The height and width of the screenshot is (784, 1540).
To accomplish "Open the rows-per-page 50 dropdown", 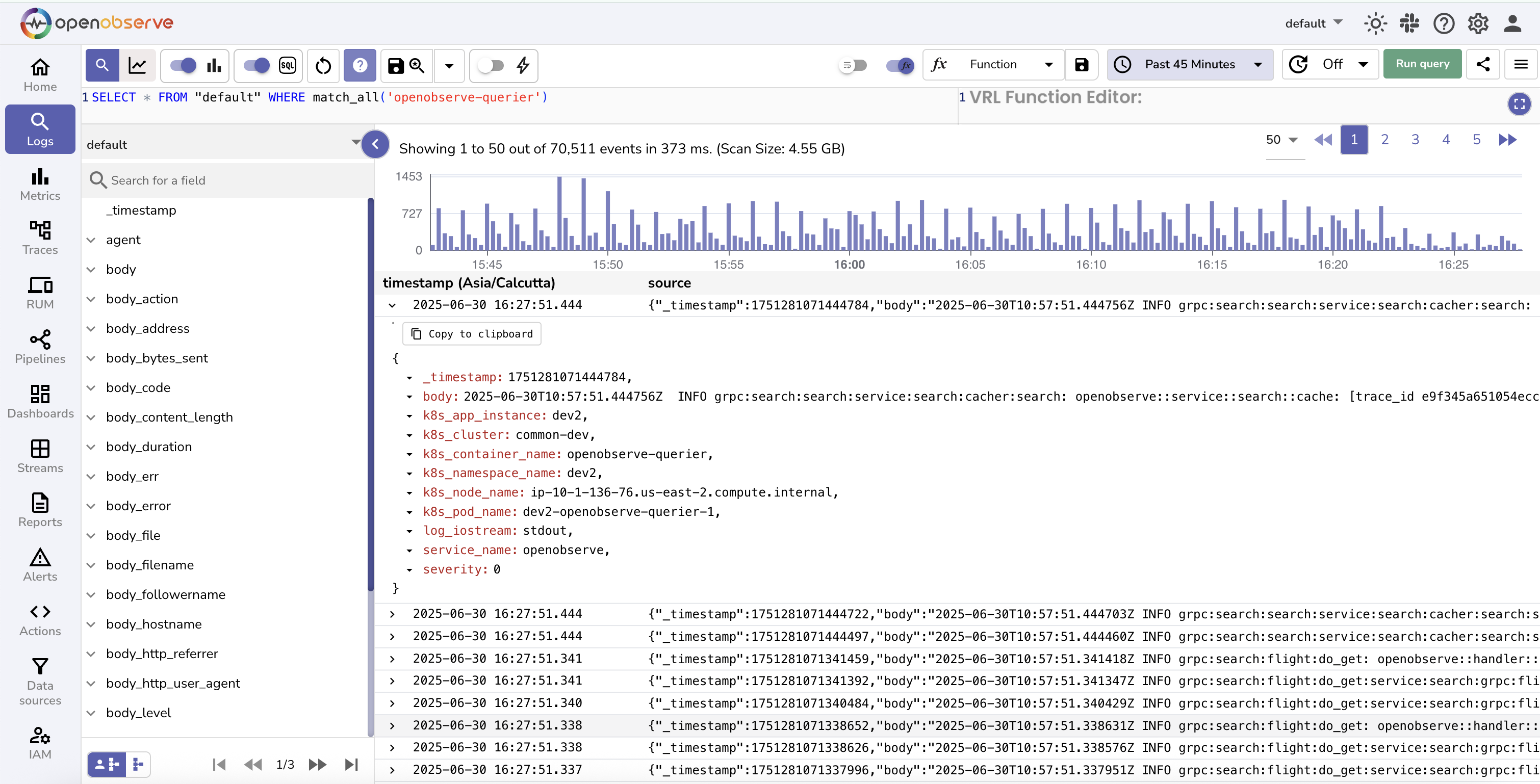I will [1282, 140].
